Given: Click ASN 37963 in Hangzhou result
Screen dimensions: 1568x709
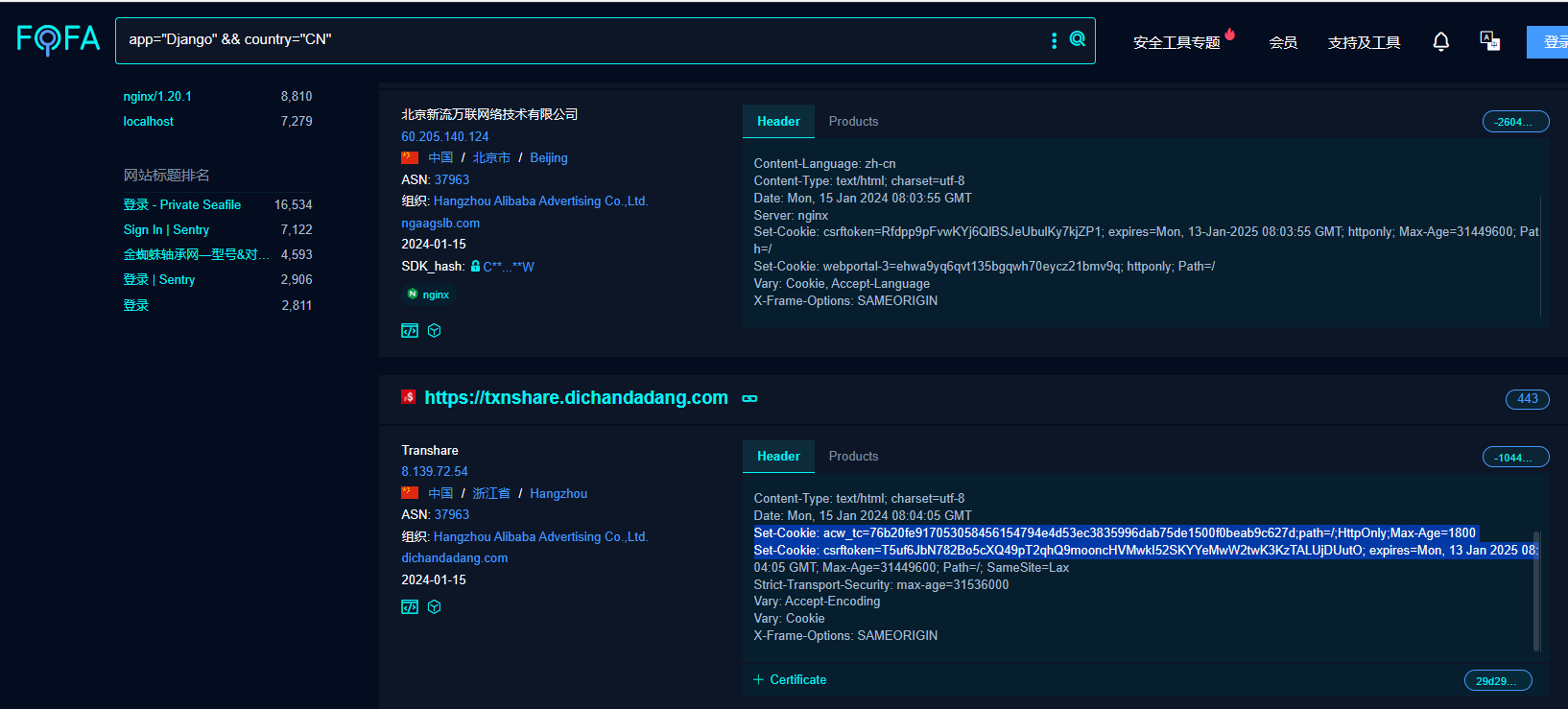Looking at the screenshot, I should [452, 514].
